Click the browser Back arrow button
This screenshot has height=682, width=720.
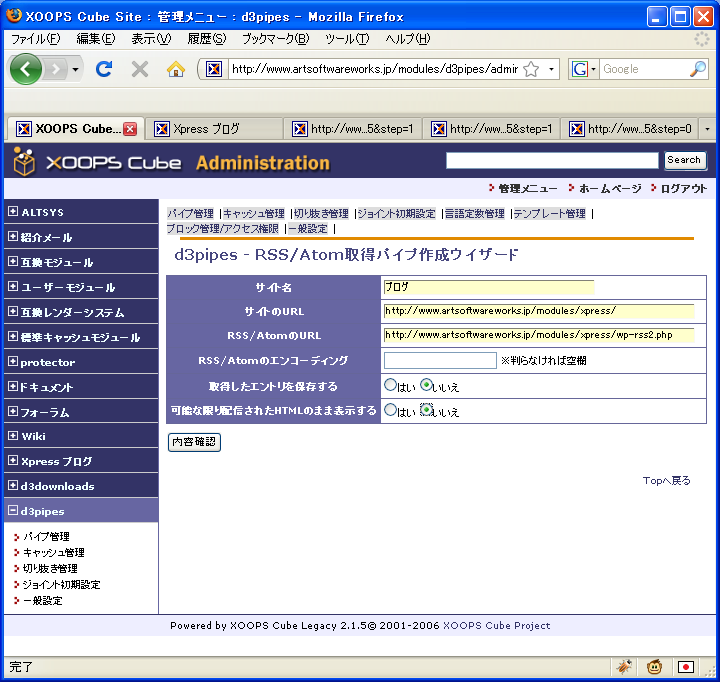pyautogui.click(x=27, y=69)
